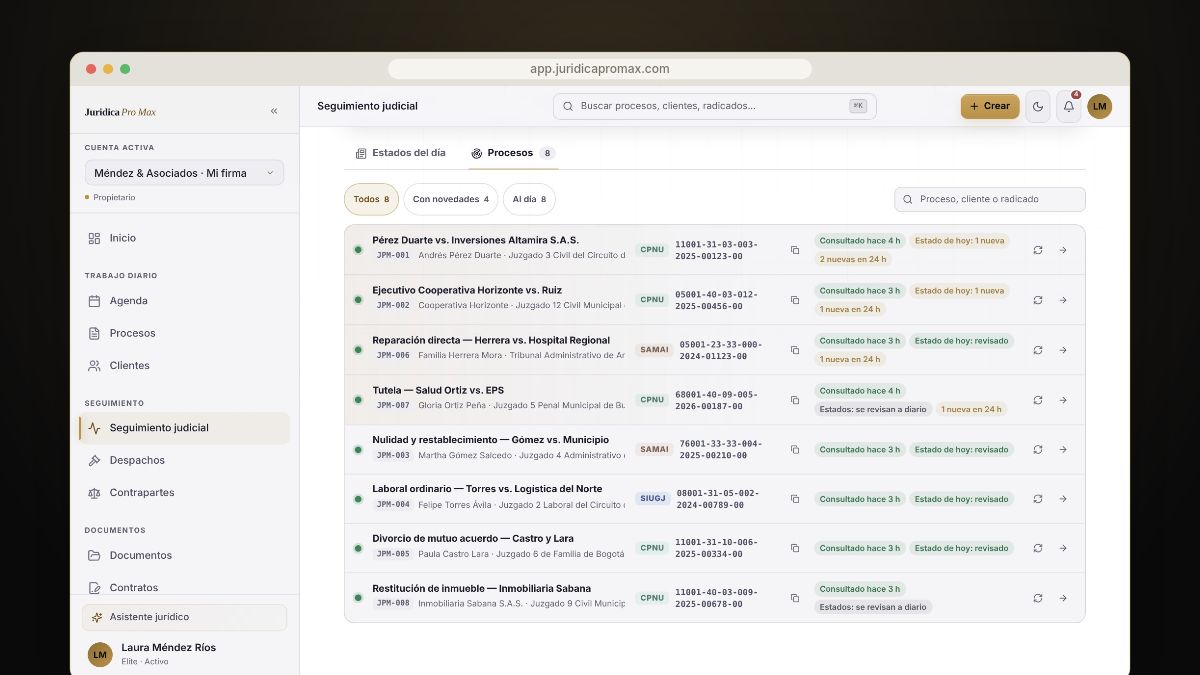
Task: Refresh Nulidad y restablecimiento Gómez vs. Municipio
Action: [x=1038, y=449]
